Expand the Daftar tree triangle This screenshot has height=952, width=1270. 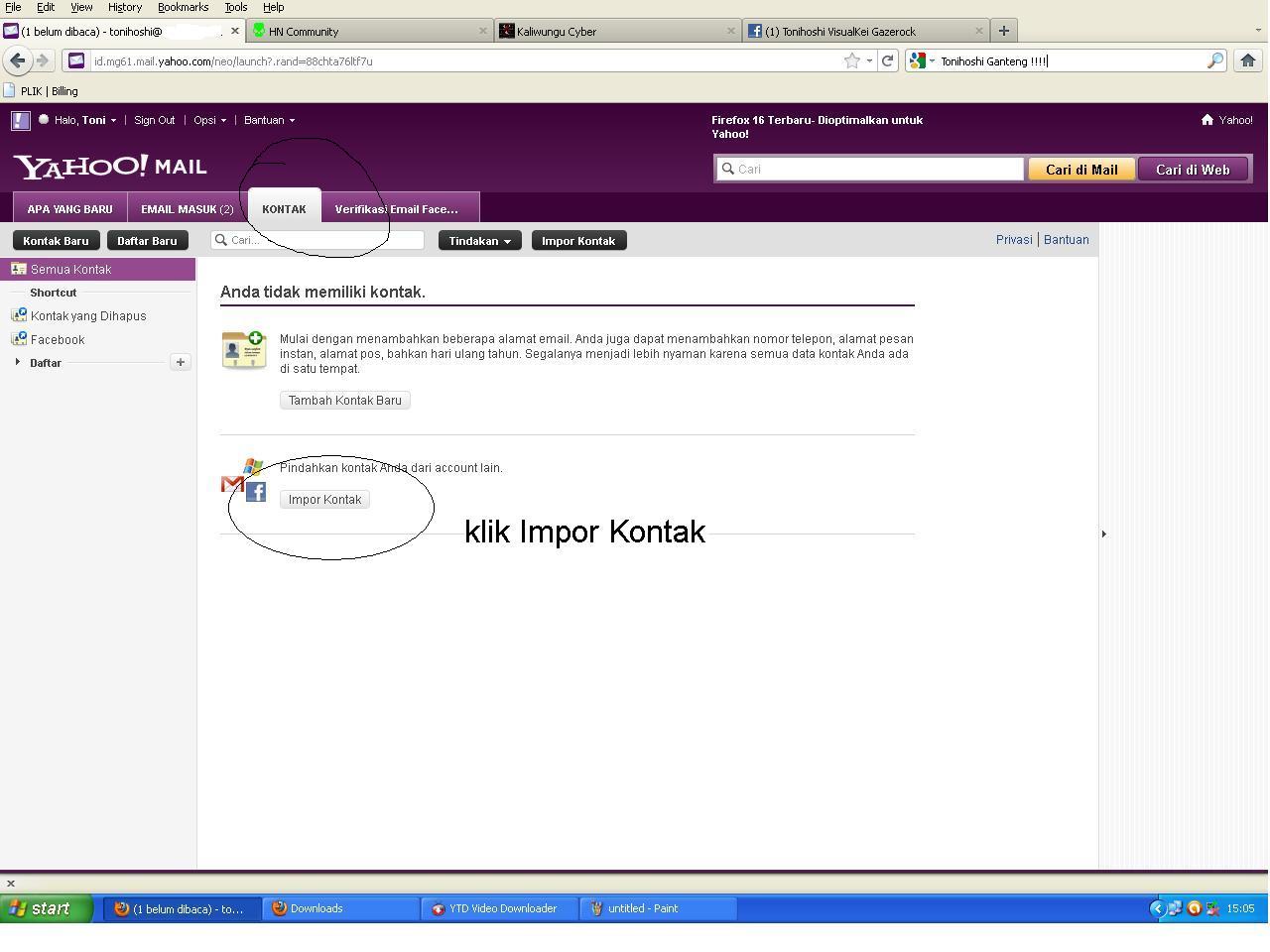(x=17, y=362)
